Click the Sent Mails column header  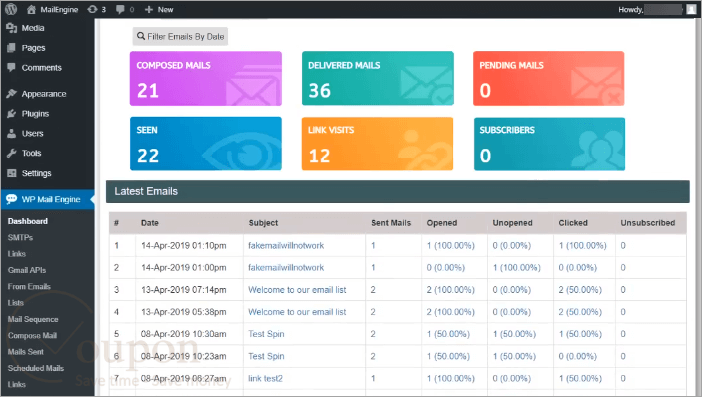tap(391, 223)
